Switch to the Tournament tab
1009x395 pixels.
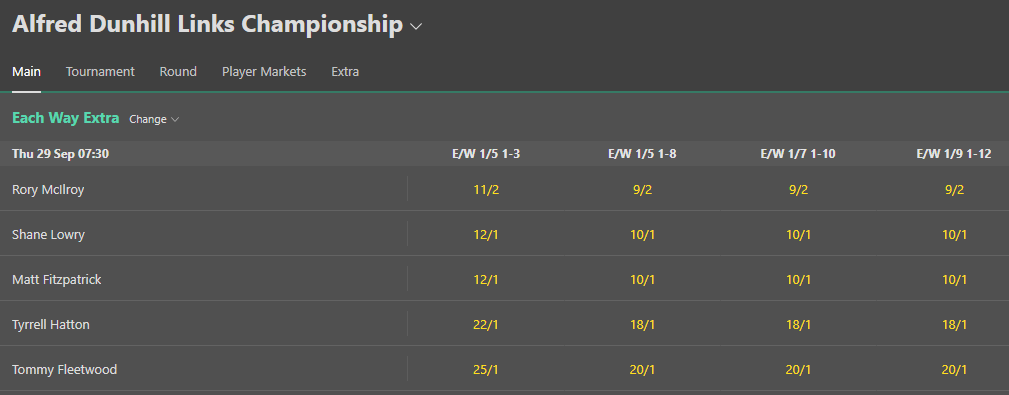(x=100, y=71)
